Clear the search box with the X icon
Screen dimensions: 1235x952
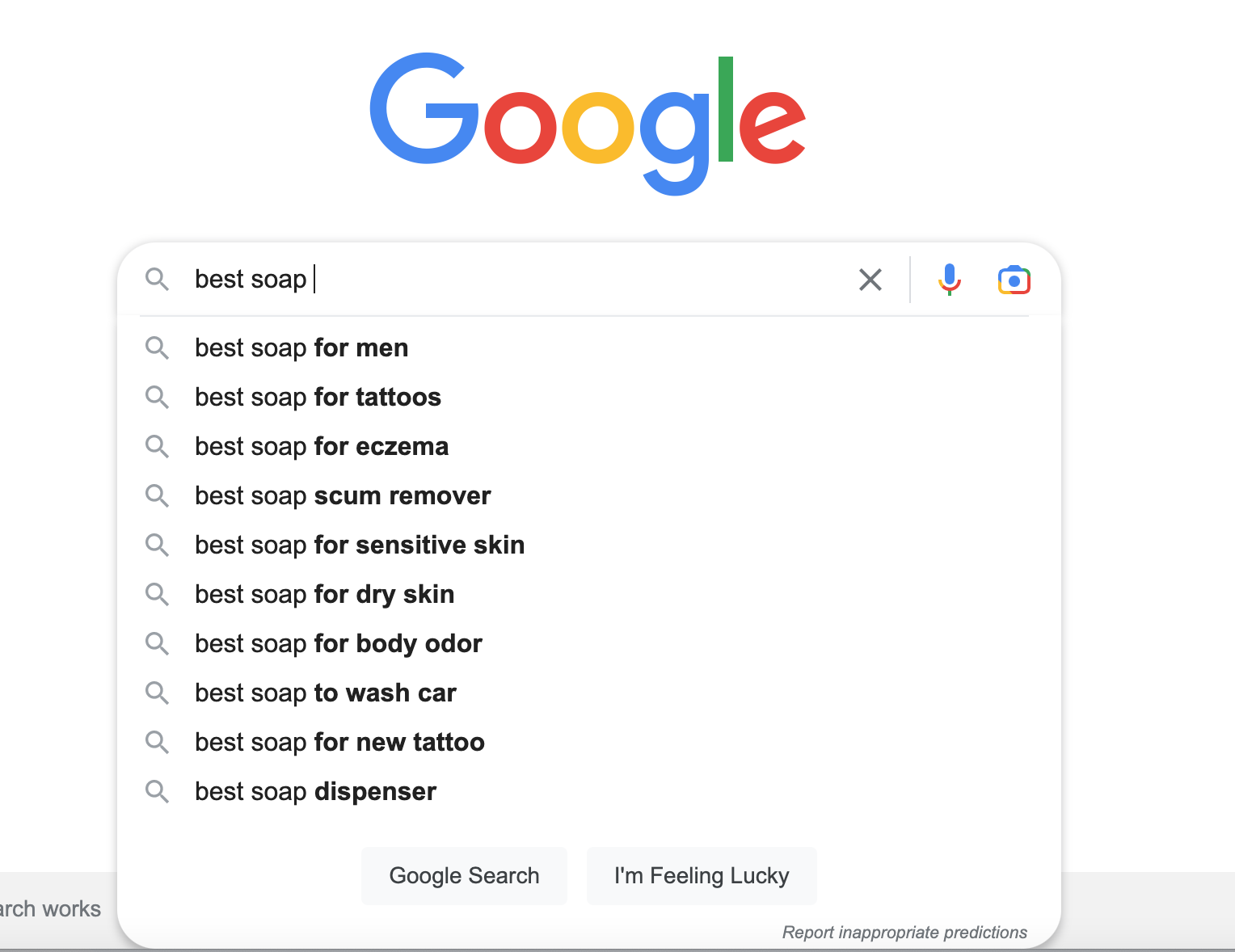coord(870,280)
